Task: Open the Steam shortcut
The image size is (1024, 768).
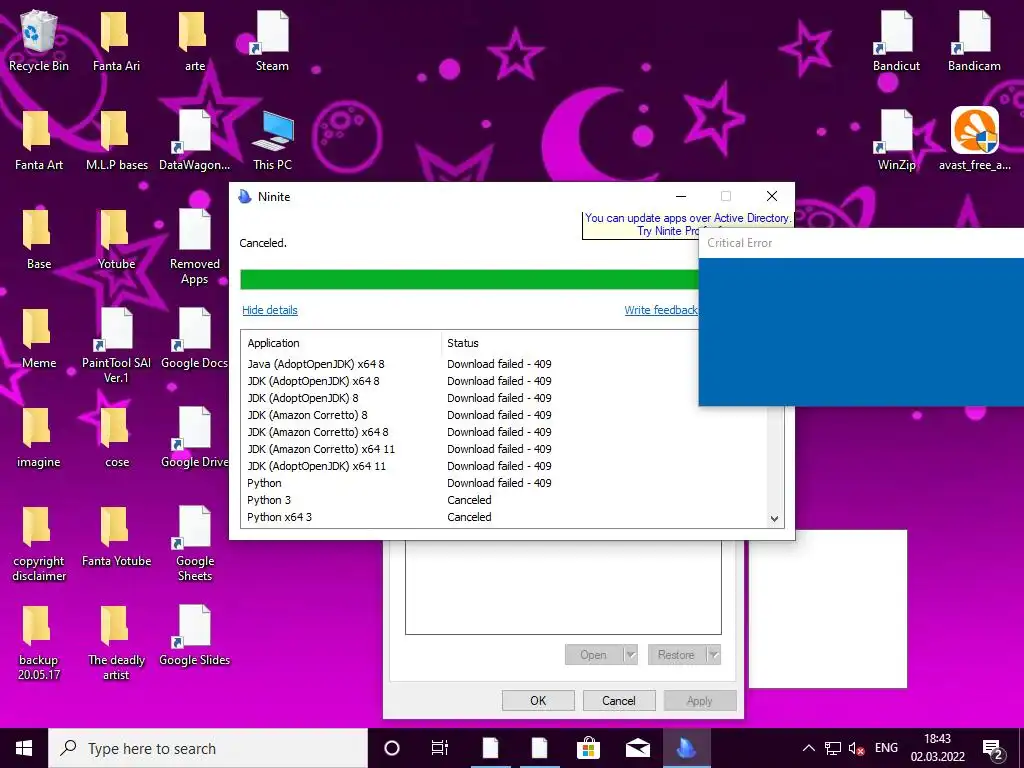Action: pos(272,40)
